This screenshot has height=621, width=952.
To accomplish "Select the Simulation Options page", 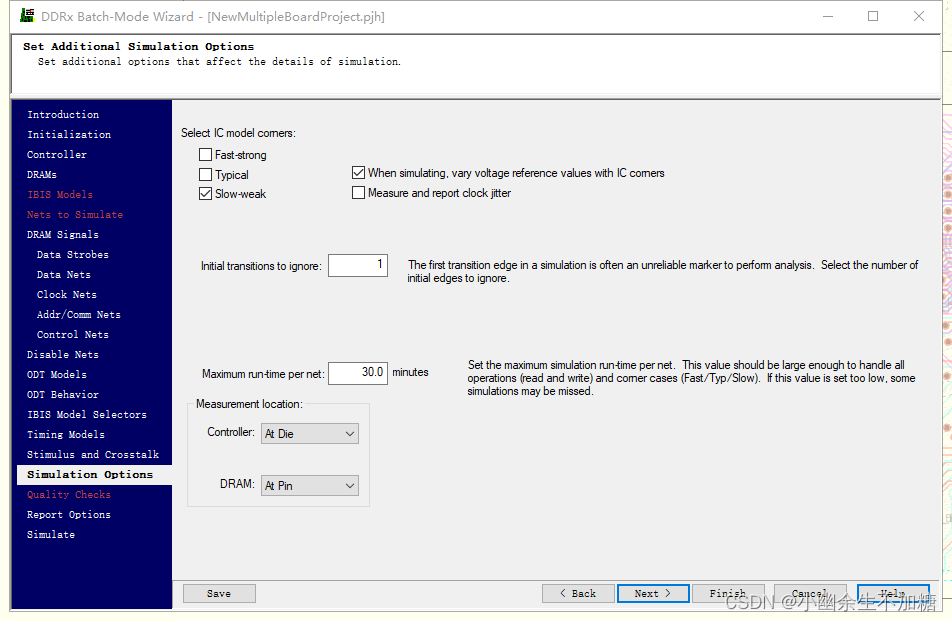I will tap(95, 475).
